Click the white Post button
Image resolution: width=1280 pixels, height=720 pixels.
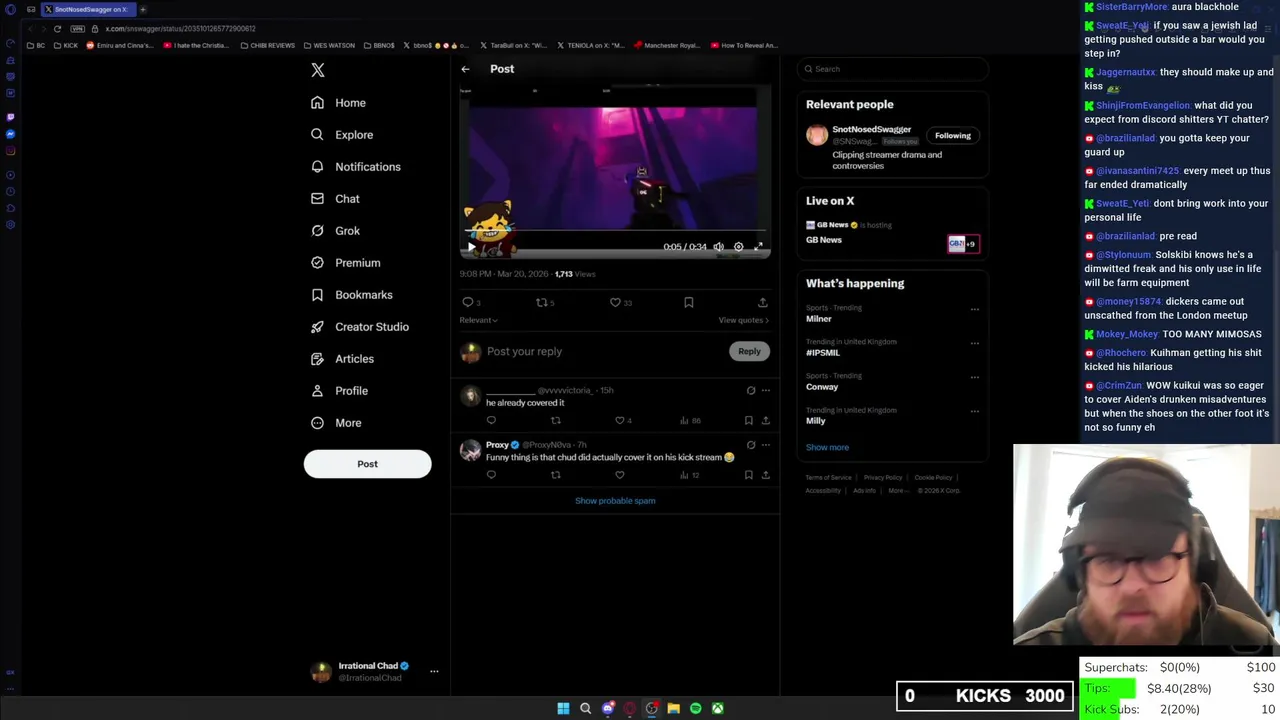(367, 464)
